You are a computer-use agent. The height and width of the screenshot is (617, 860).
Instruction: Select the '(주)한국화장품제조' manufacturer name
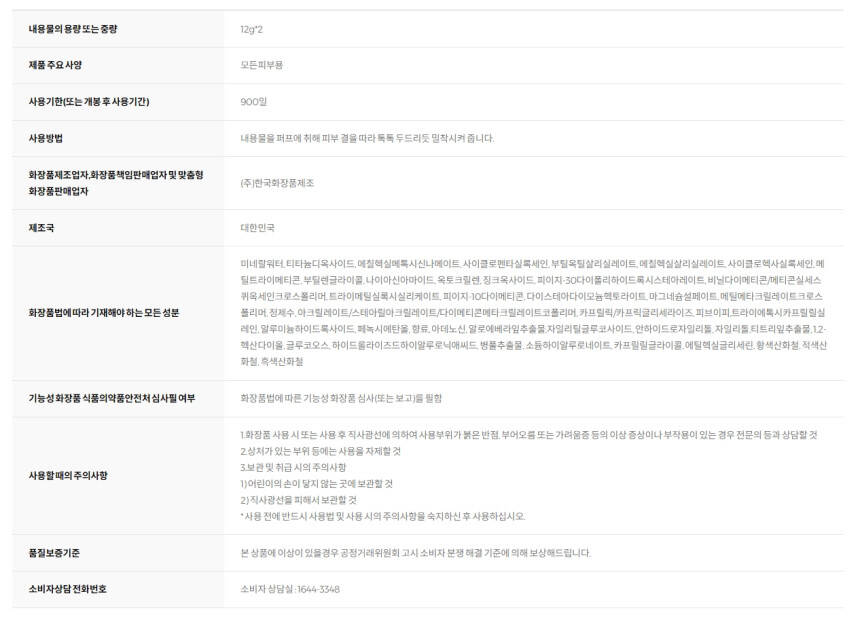tap(277, 183)
